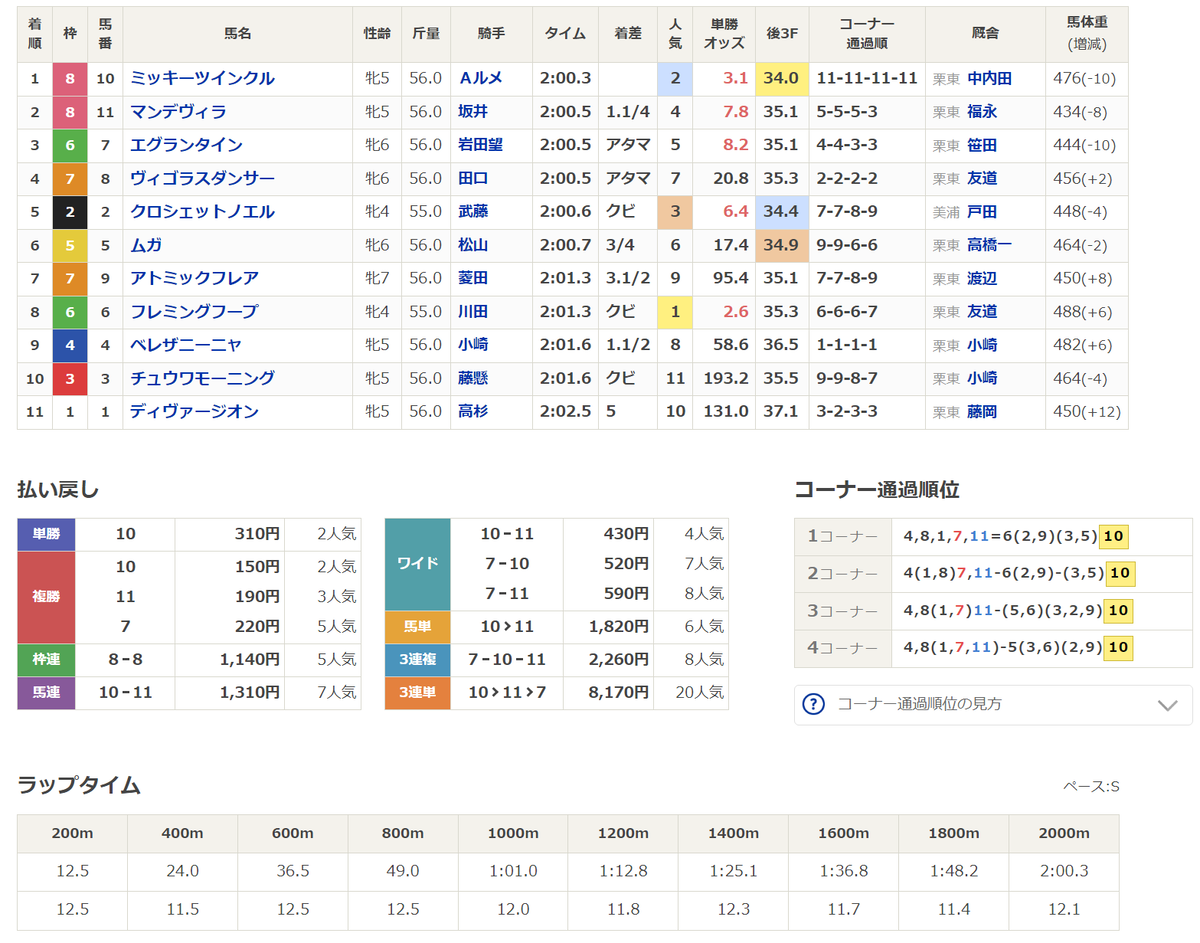
Task: Open jockey 岩田望 profile
Action: tap(481, 145)
